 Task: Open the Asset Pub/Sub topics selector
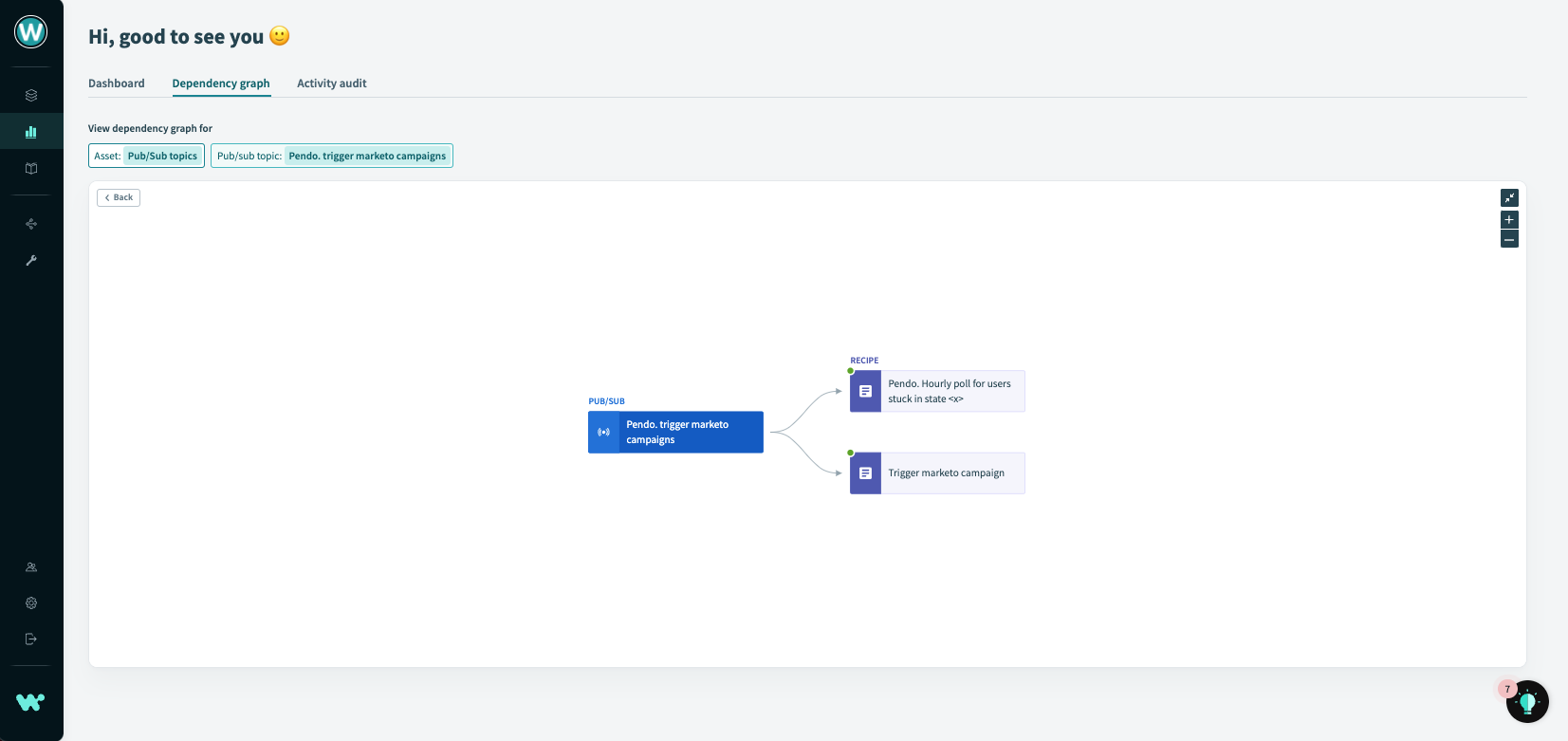tap(146, 156)
